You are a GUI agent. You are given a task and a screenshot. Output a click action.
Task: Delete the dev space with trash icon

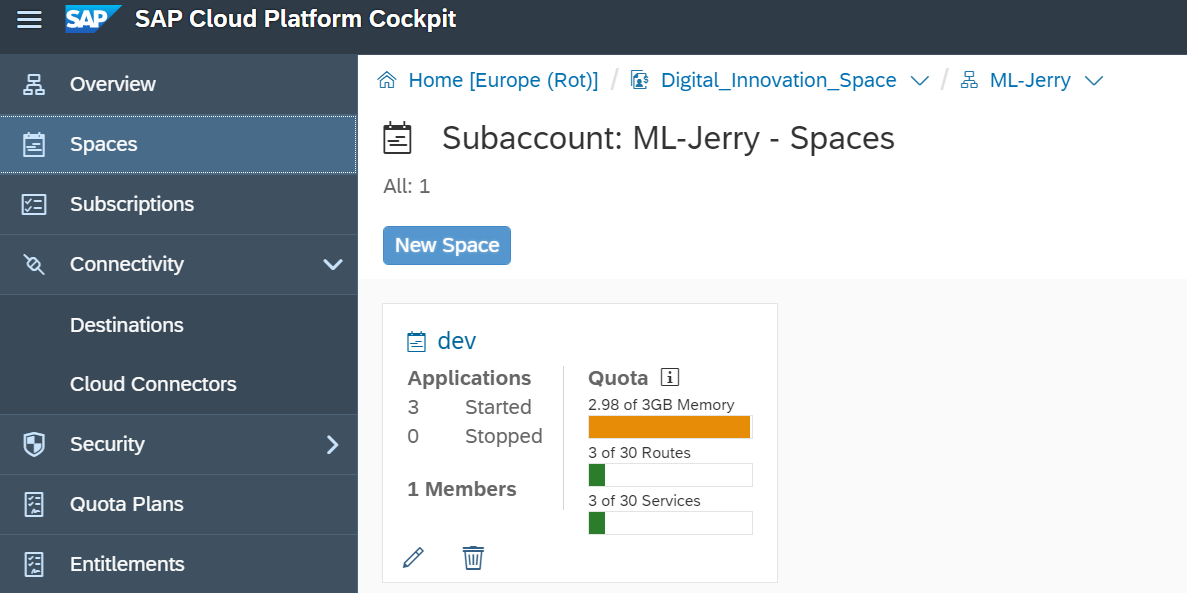473,557
